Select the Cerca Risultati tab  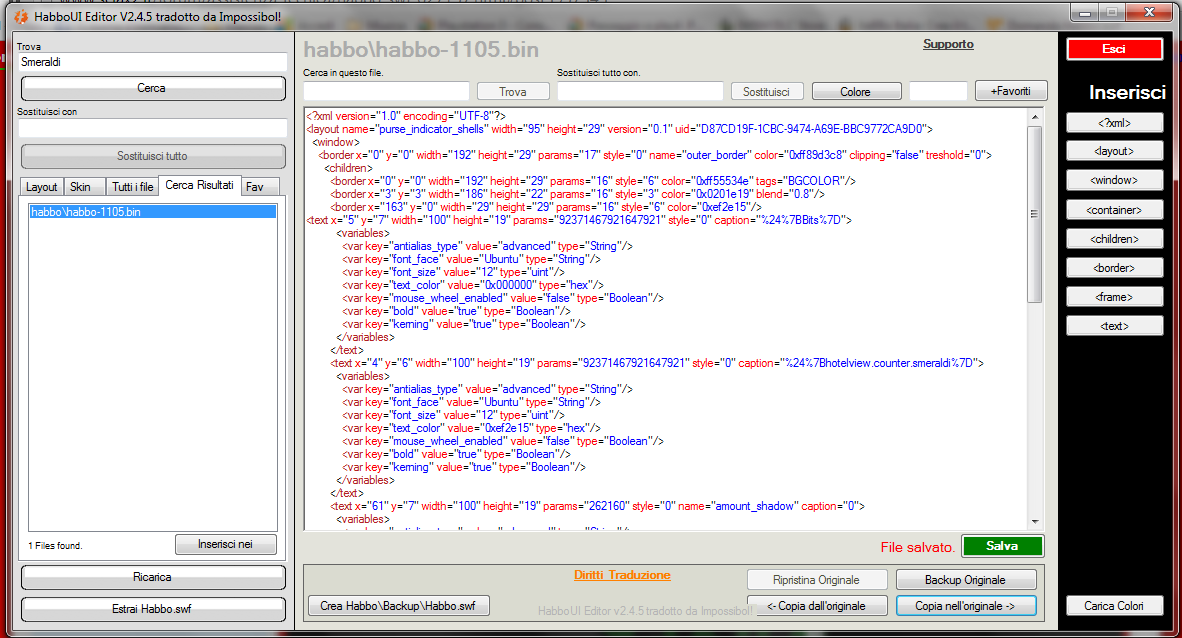(200, 185)
